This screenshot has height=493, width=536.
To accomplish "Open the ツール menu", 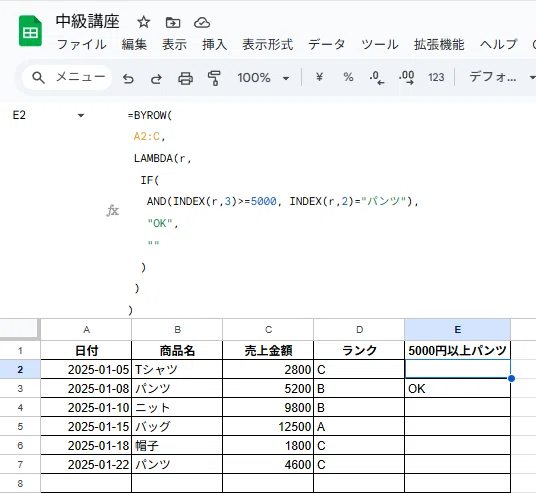I will point(380,44).
